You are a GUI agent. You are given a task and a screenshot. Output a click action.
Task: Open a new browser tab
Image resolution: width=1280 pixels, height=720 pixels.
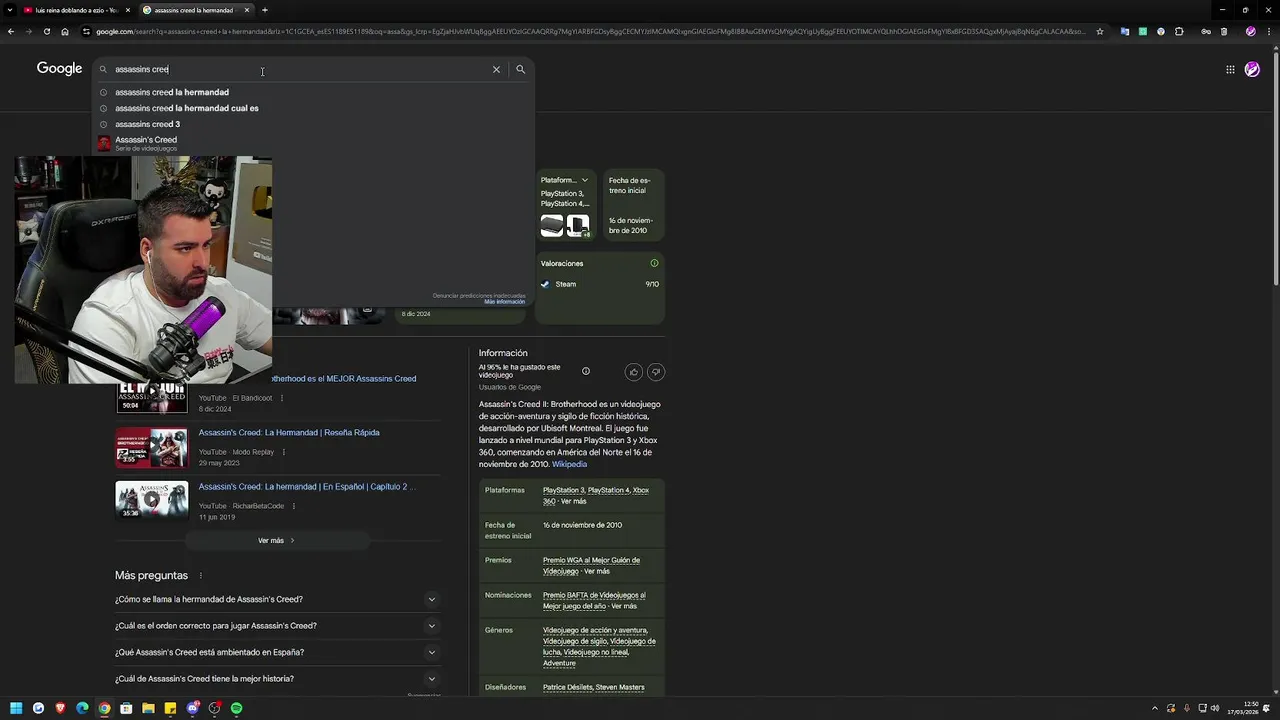tap(264, 10)
